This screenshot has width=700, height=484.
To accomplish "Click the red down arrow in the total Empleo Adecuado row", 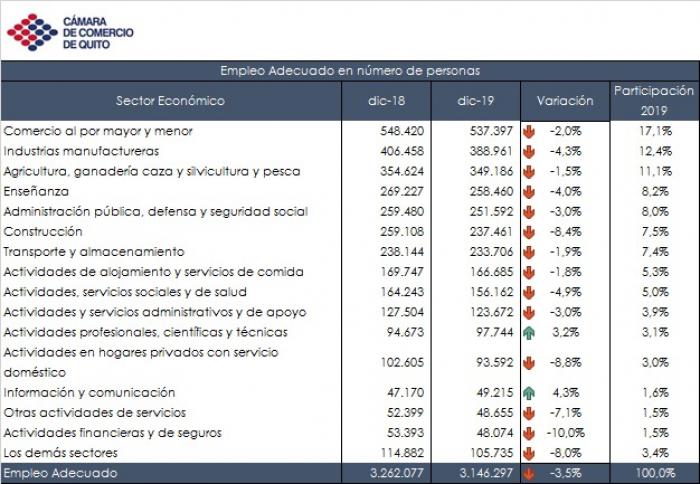I will 529,473.
